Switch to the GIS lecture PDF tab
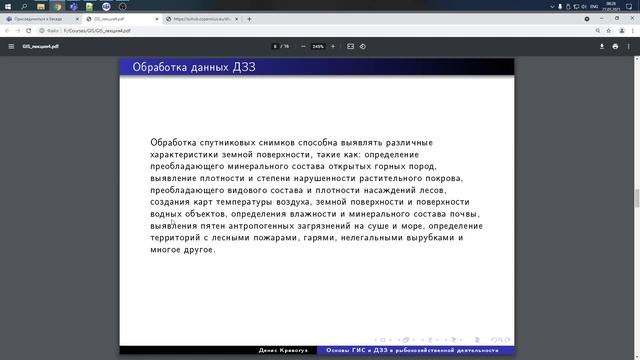Image resolution: width=640 pixels, height=360 pixels. 121,19
